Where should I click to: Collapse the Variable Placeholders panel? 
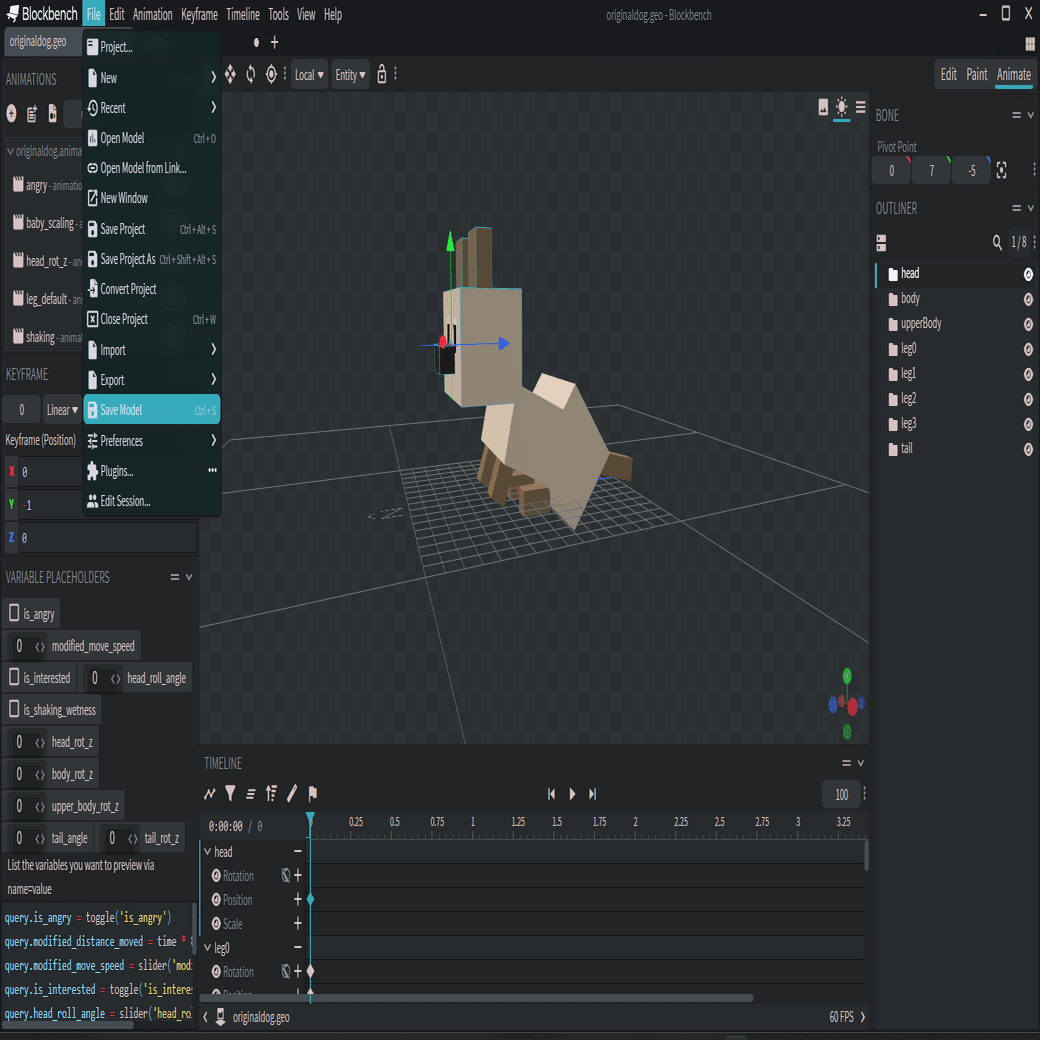click(x=189, y=577)
